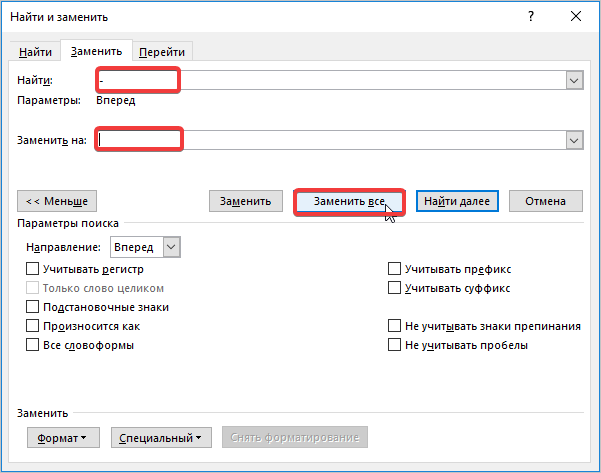Expand the Найти field history dropdown
Image resolution: width=601 pixels, height=473 pixels.
(x=574, y=81)
